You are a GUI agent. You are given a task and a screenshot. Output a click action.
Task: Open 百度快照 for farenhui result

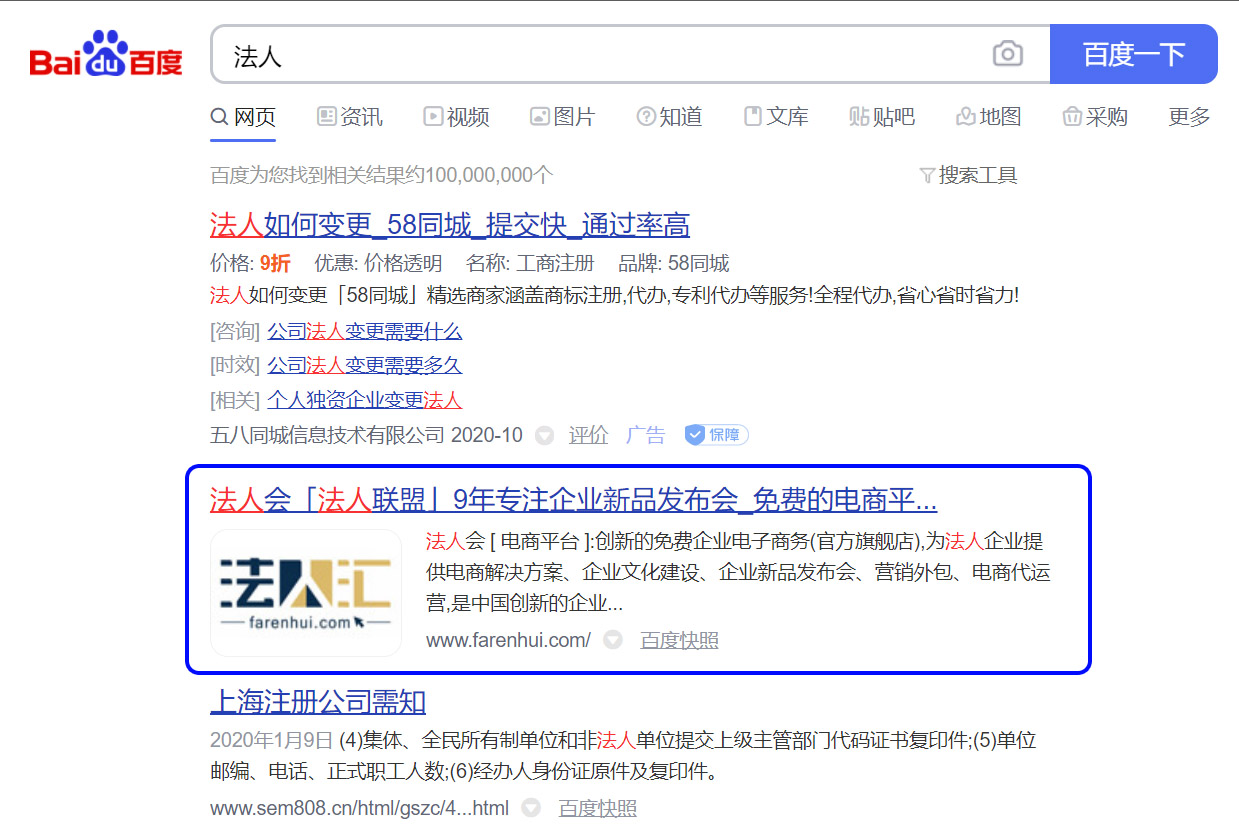tap(679, 640)
